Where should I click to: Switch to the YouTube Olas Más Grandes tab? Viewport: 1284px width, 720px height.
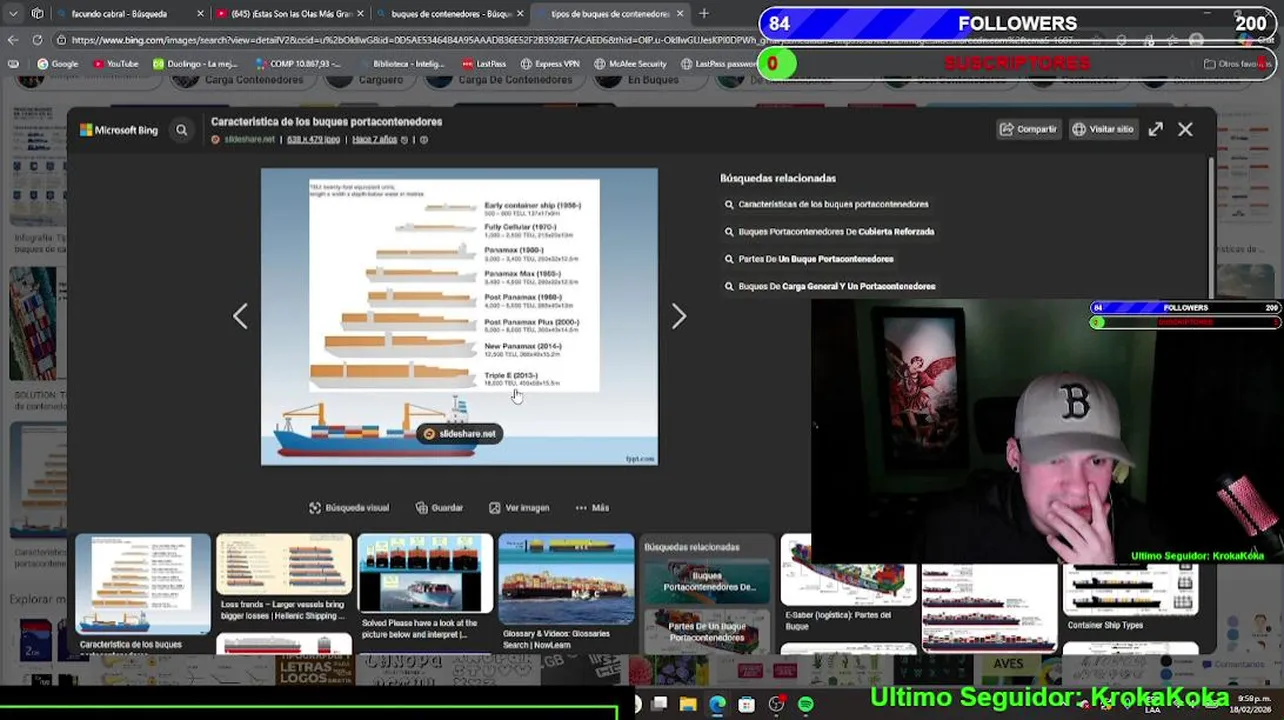tap(290, 14)
